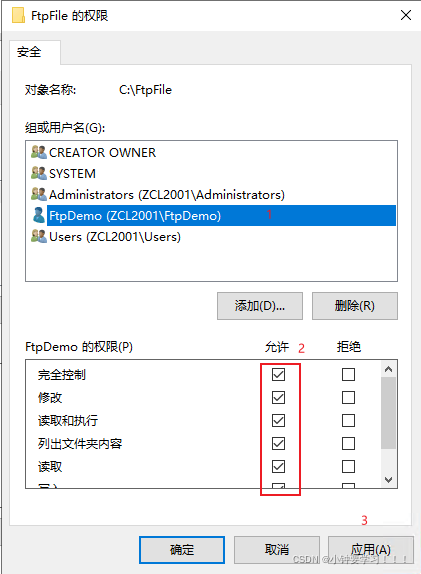
Task: Select Users (ZCL2001\Users) entry
Action: 115,237
